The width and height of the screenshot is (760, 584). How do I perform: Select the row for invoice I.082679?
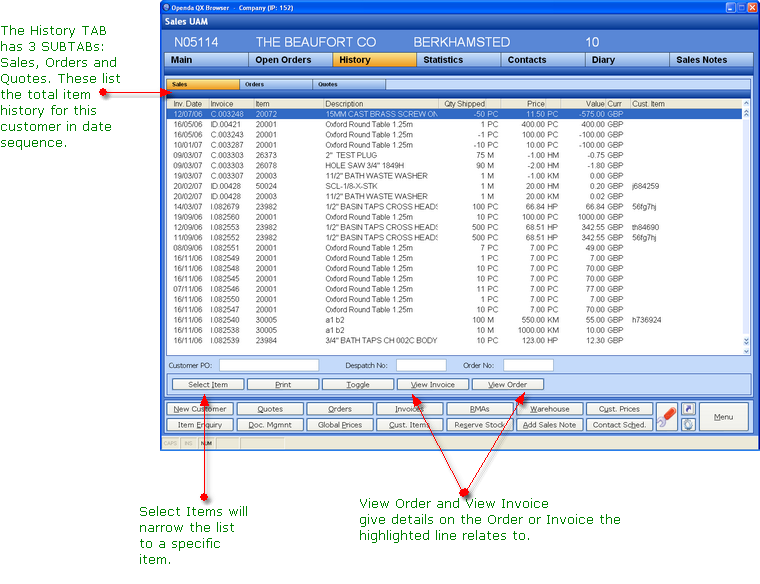coord(454,207)
